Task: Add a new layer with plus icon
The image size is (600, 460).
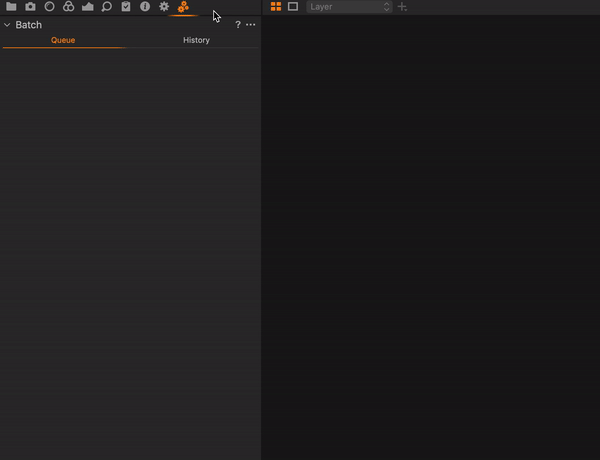Action: click(402, 7)
